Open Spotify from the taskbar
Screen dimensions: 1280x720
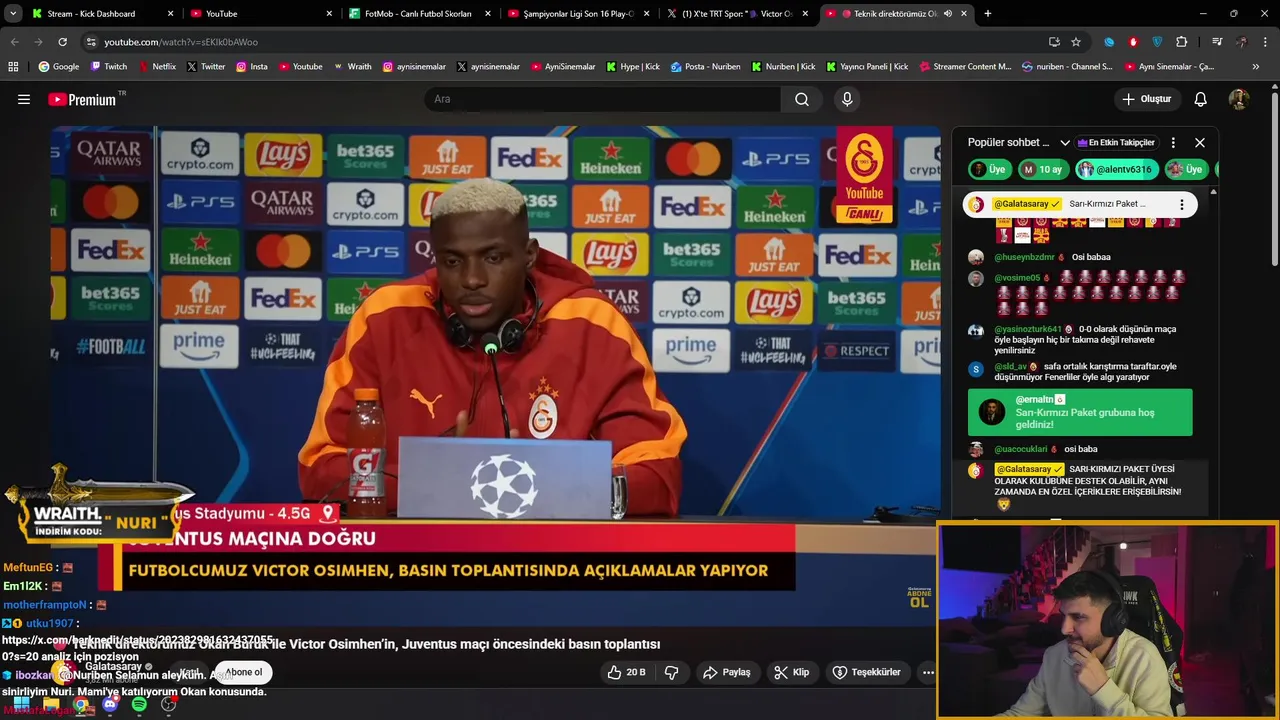coord(139,705)
